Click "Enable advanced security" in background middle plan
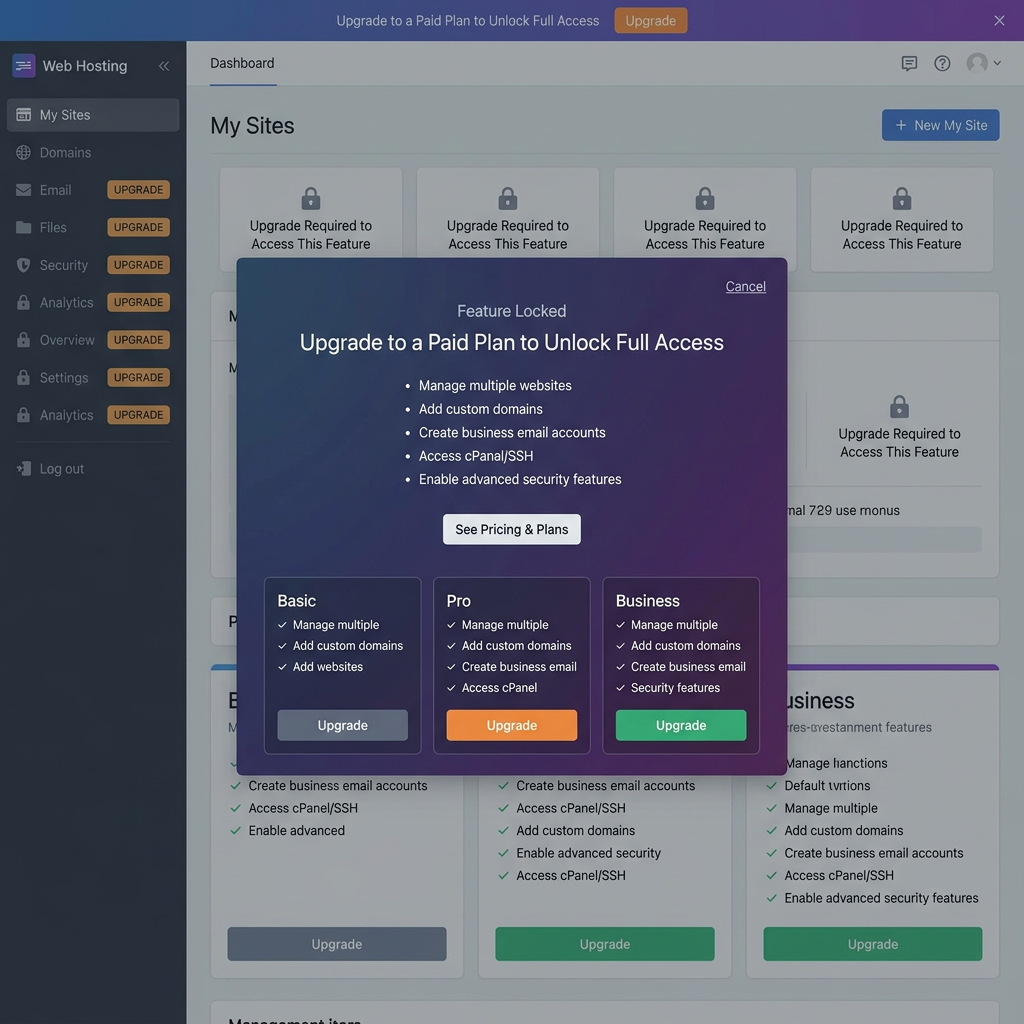The width and height of the screenshot is (1024, 1024). click(588, 854)
